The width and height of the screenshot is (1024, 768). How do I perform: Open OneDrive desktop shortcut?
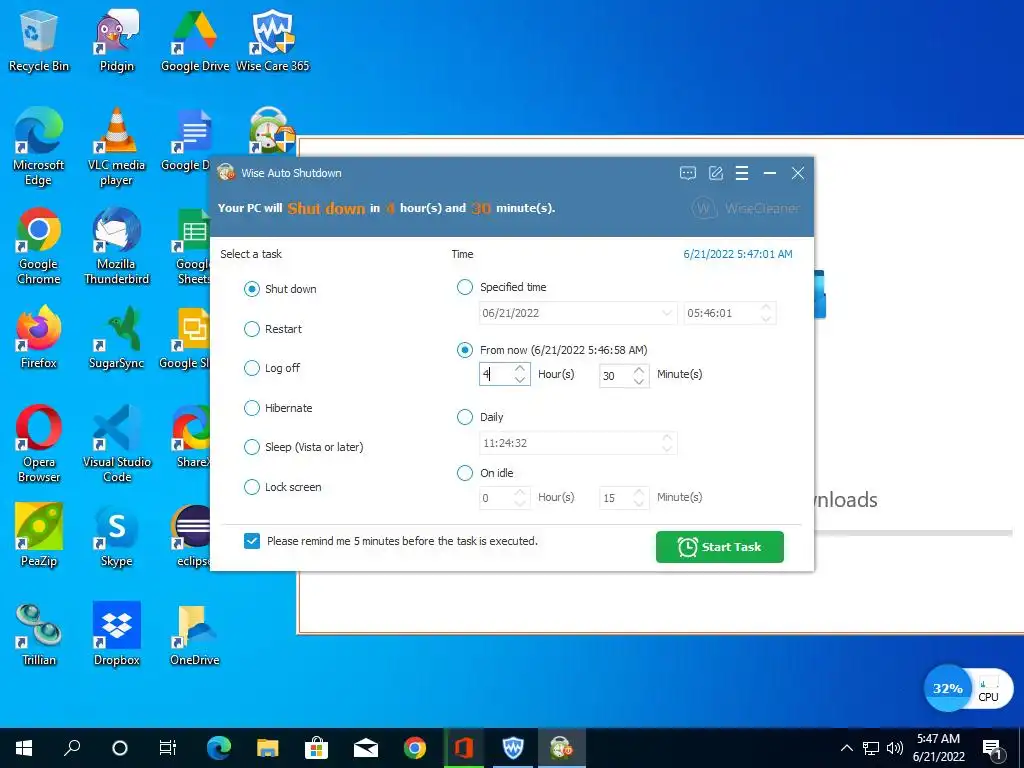(195, 635)
